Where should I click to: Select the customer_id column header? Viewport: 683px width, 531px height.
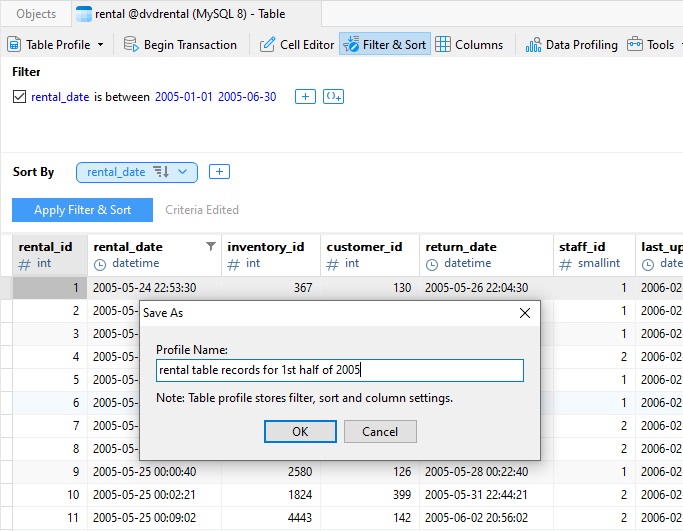click(x=370, y=255)
